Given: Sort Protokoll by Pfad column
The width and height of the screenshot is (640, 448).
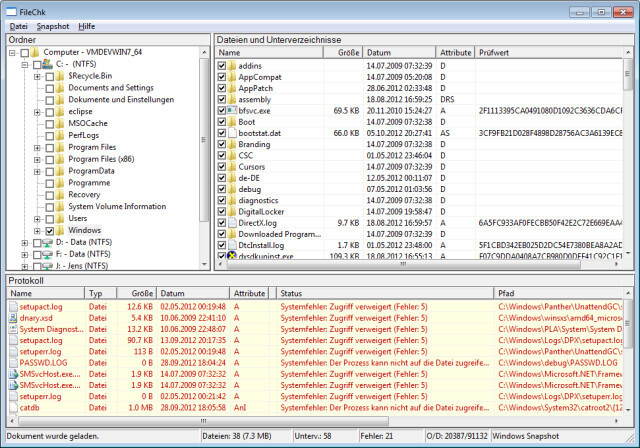Looking at the screenshot, I should pyautogui.click(x=559, y=293).
